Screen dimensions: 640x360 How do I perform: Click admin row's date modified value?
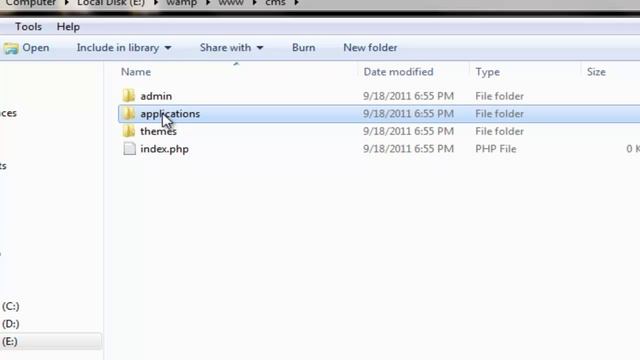408,96
